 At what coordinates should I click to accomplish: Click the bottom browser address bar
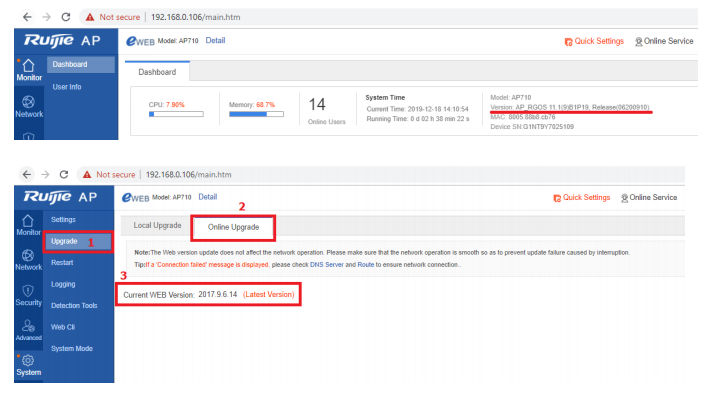tap(188, 174)
